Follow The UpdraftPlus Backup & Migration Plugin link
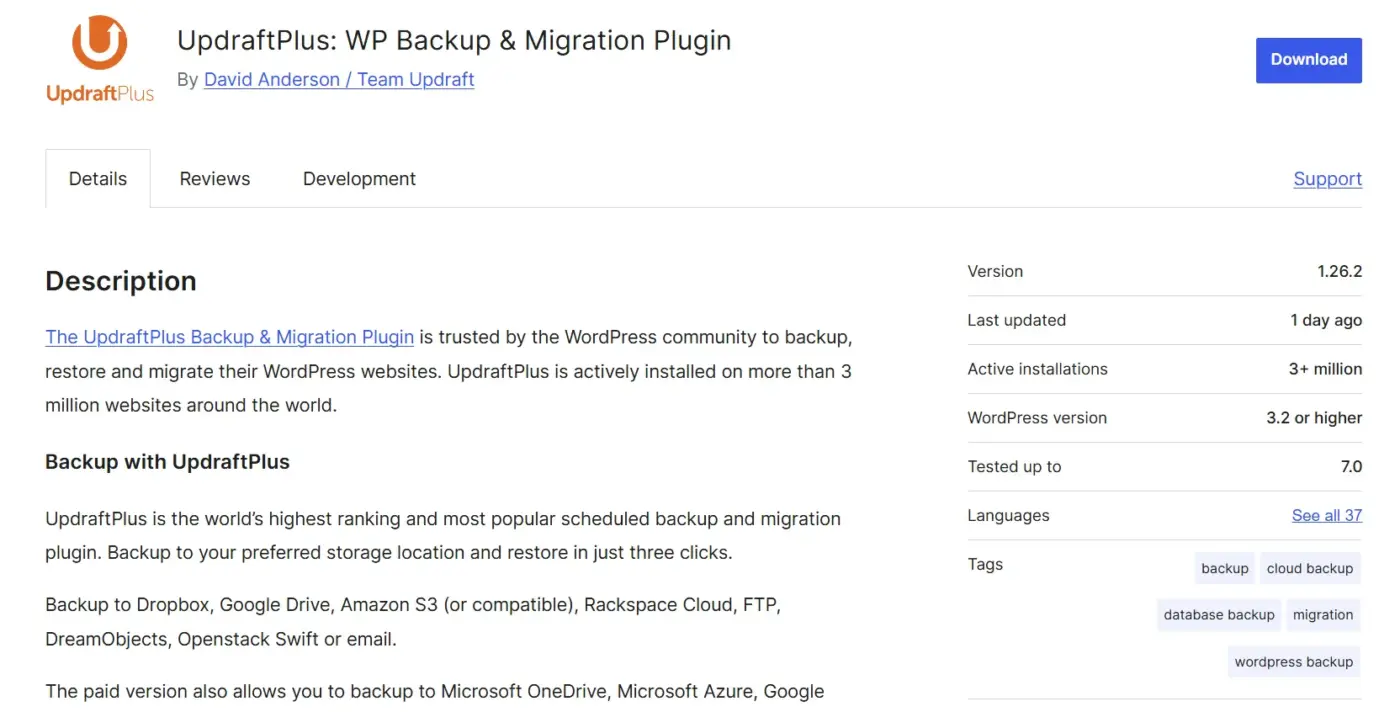The width and height of the screenshot is (1400, 712). point(229,337)
